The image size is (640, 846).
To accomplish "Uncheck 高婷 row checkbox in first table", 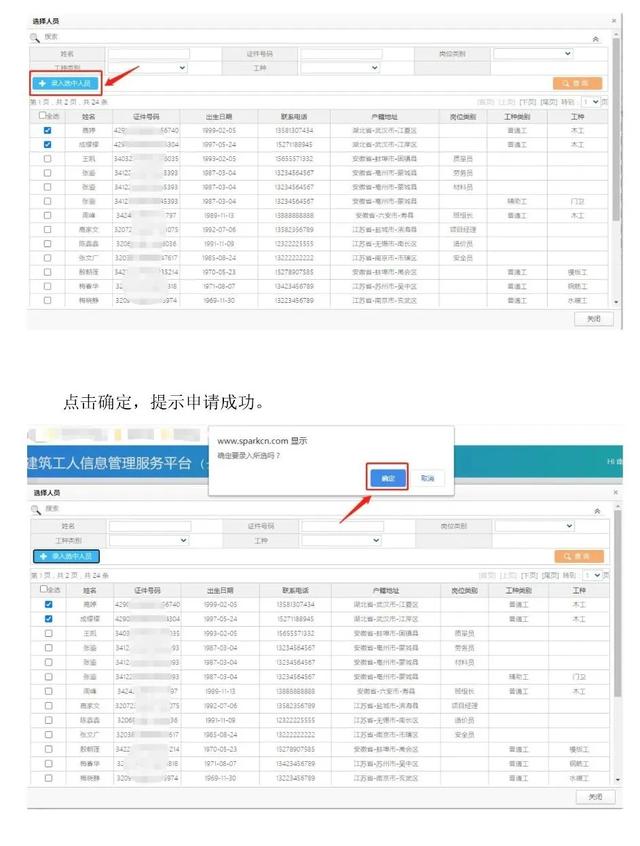I will click(x=47, y=130).
